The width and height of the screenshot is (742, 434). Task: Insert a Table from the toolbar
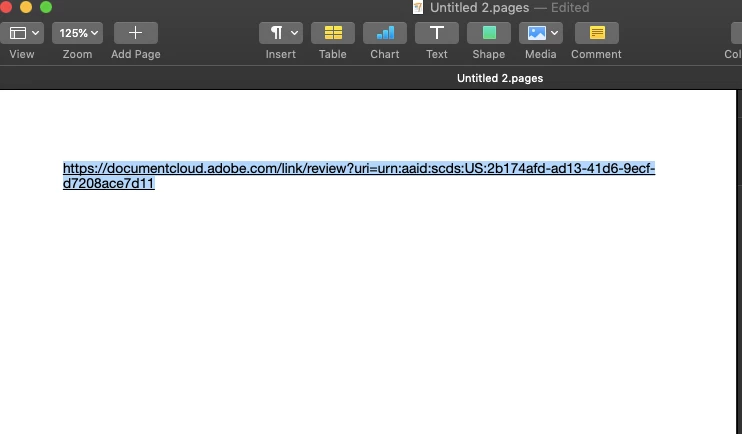coord(333,33)
